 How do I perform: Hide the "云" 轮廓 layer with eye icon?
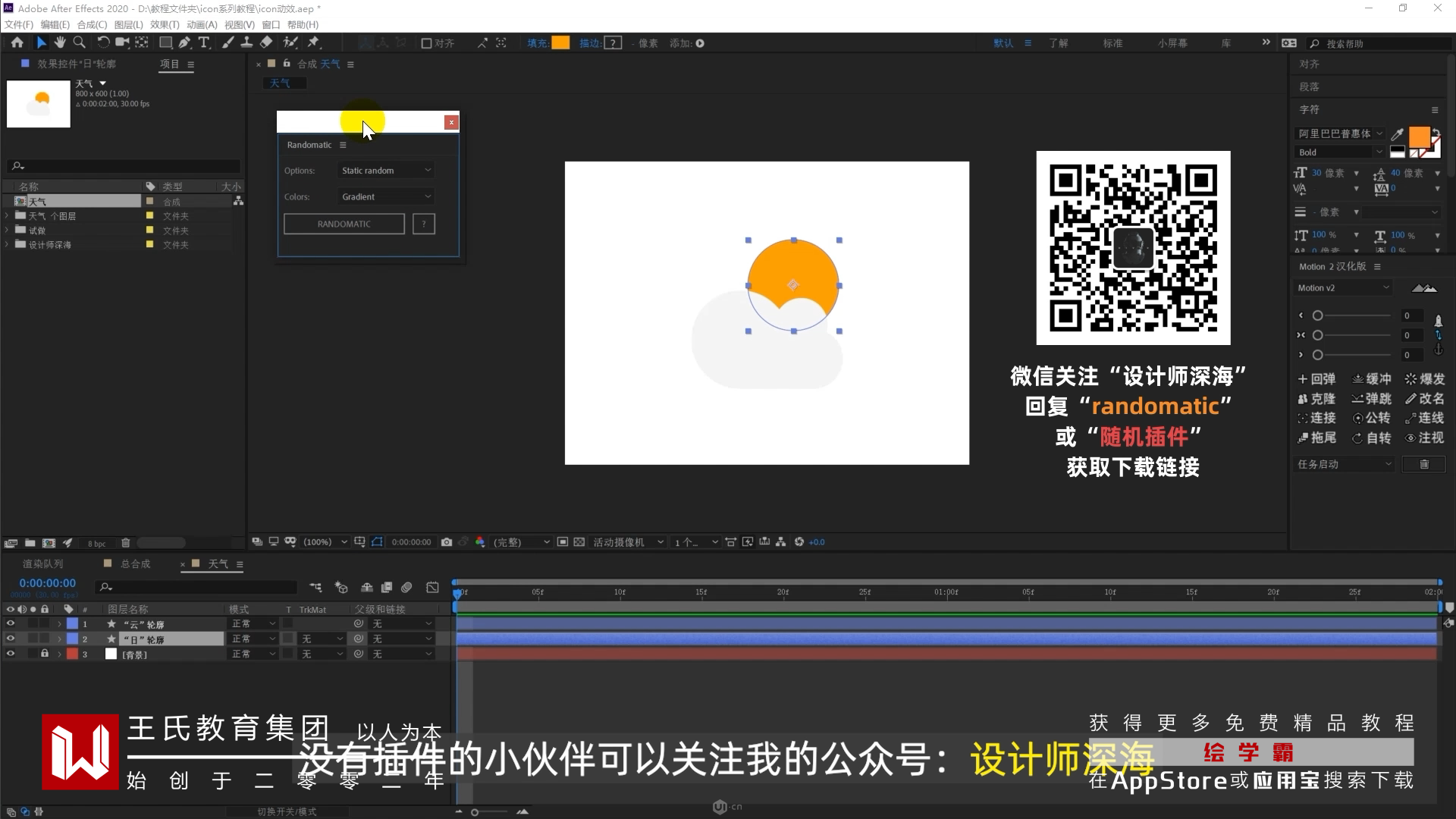(11, 623)
